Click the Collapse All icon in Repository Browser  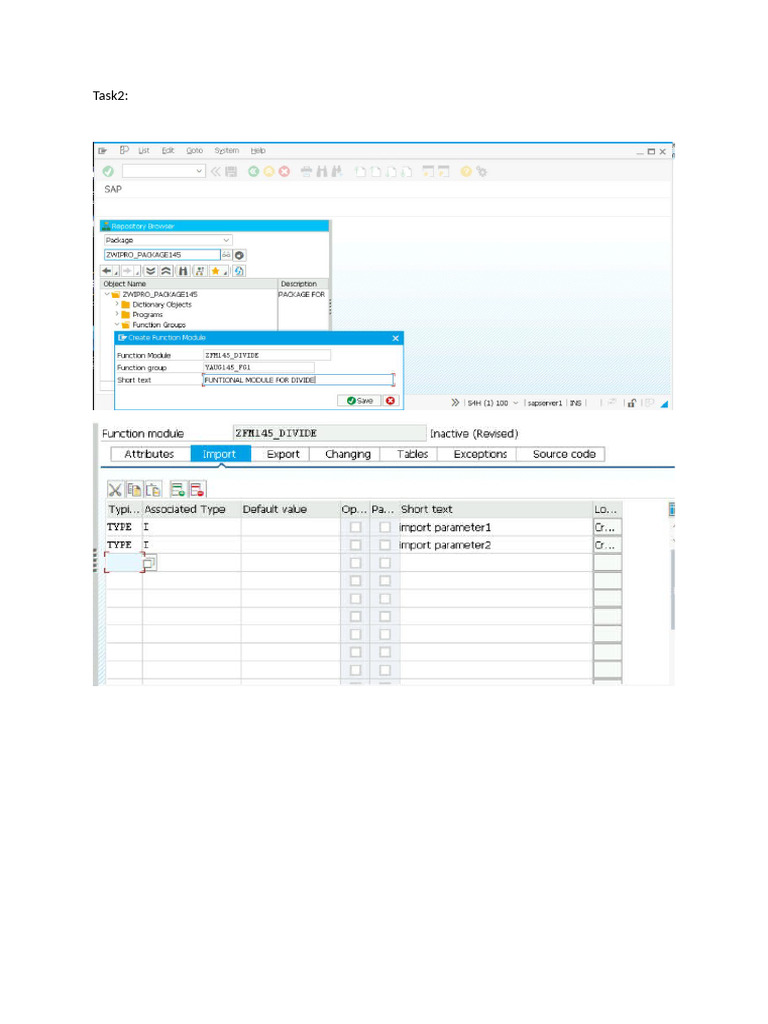tap(167, 271)
